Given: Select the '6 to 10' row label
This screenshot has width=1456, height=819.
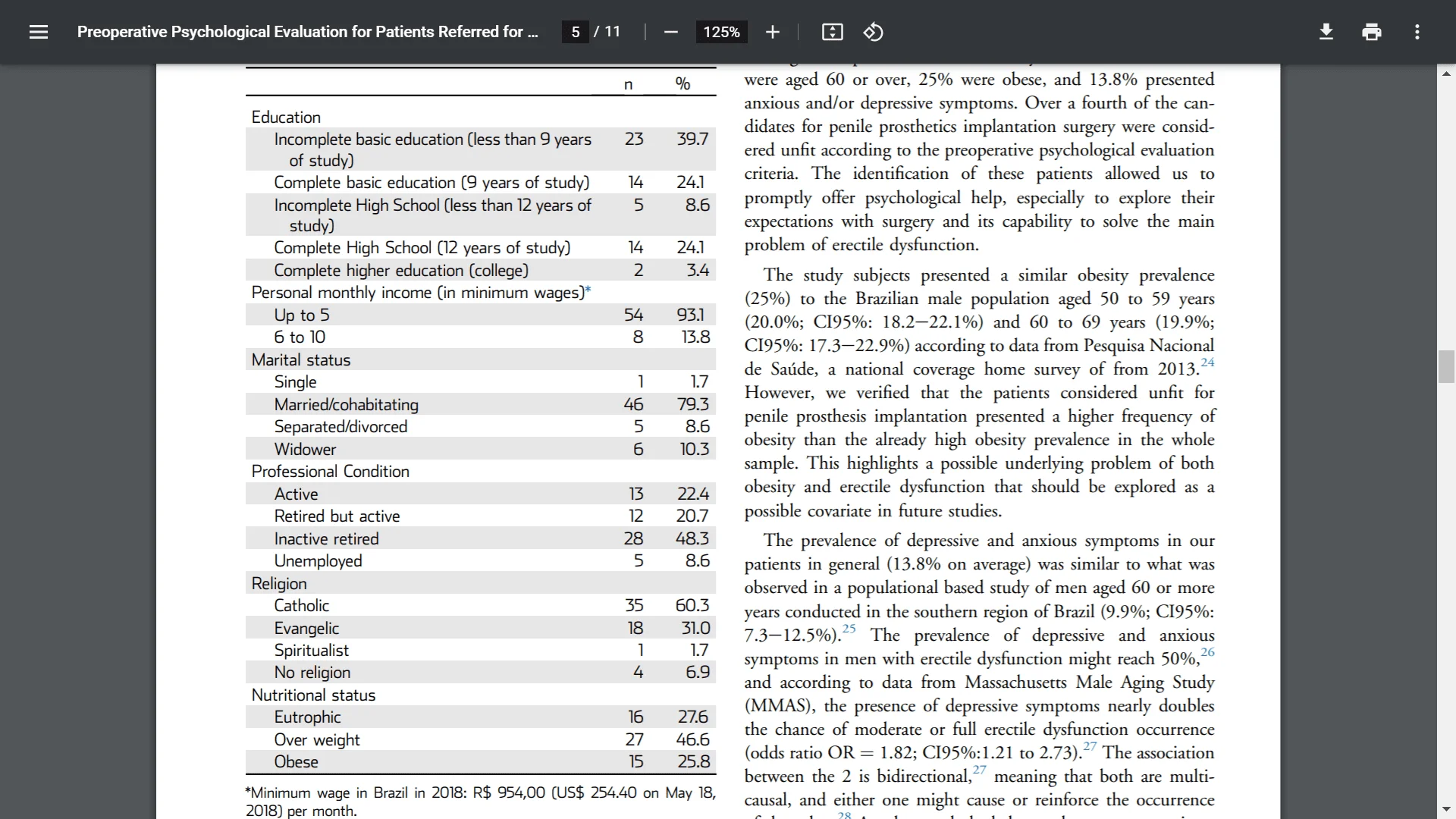Looking at the screenshot, I should (x=300, y=337).
